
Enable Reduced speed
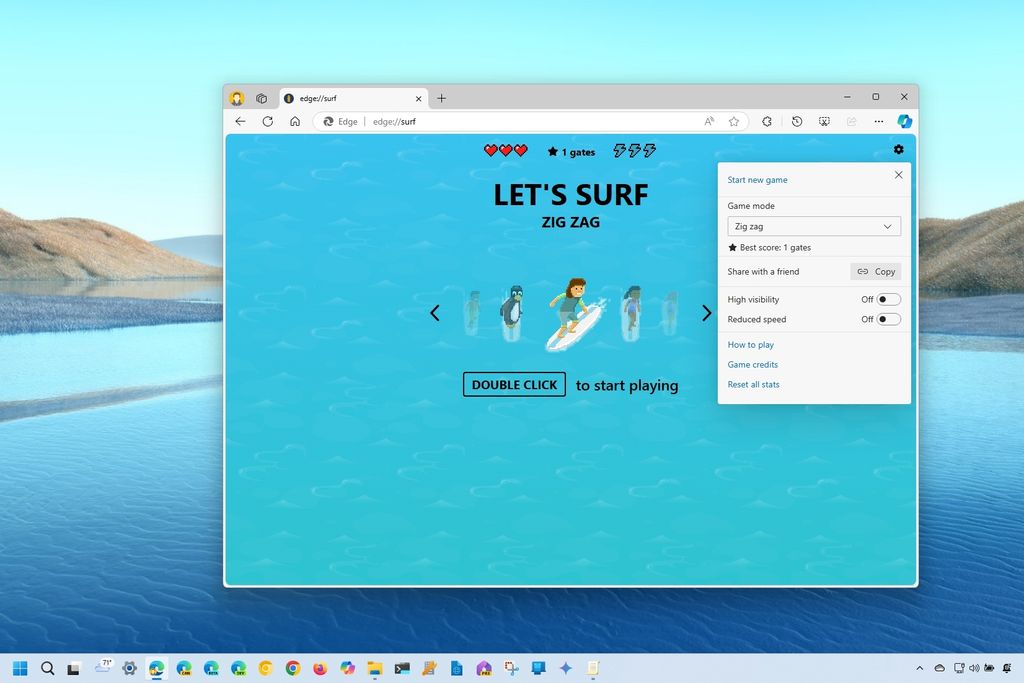[882, 319]
